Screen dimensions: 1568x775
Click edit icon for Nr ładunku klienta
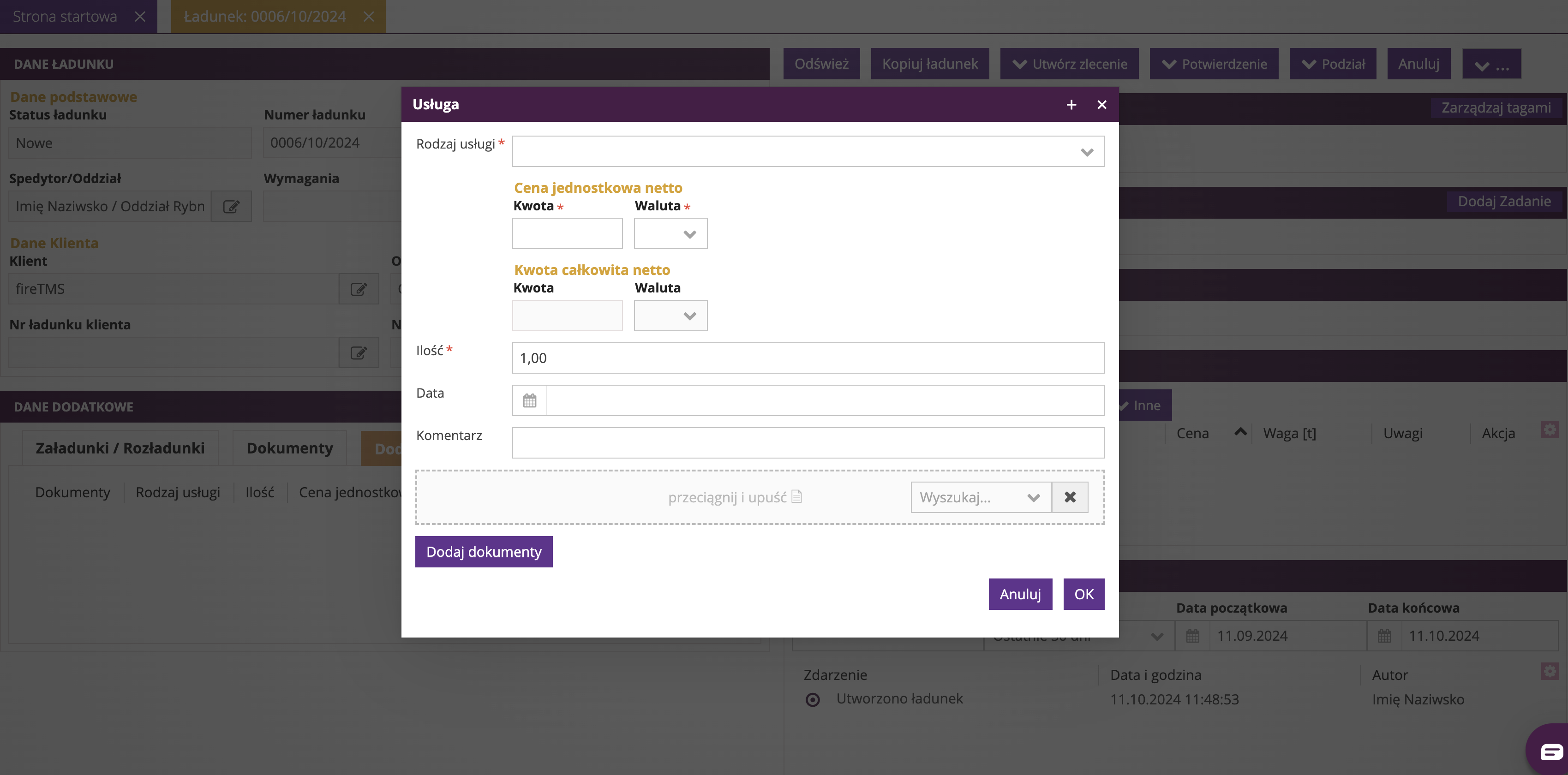pos(359,353)
